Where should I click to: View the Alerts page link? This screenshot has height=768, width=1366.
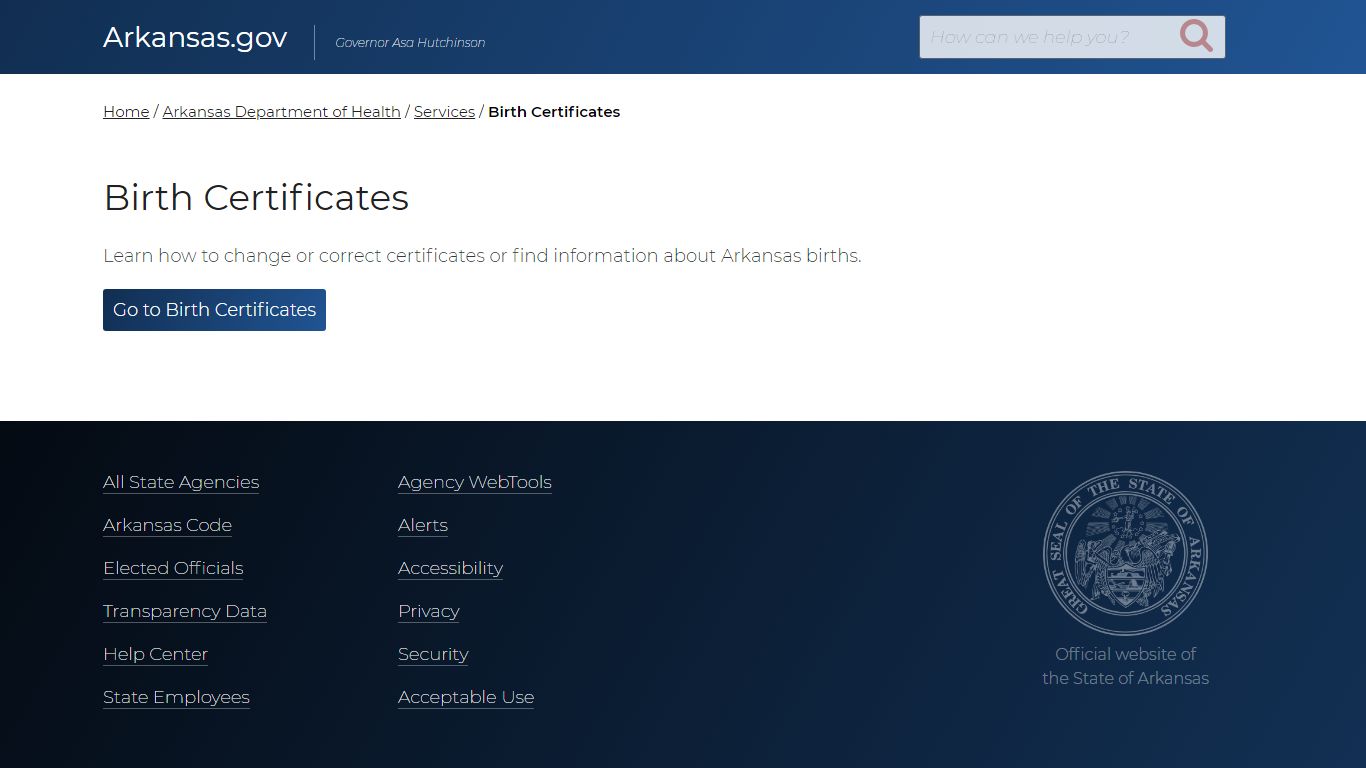423,525
